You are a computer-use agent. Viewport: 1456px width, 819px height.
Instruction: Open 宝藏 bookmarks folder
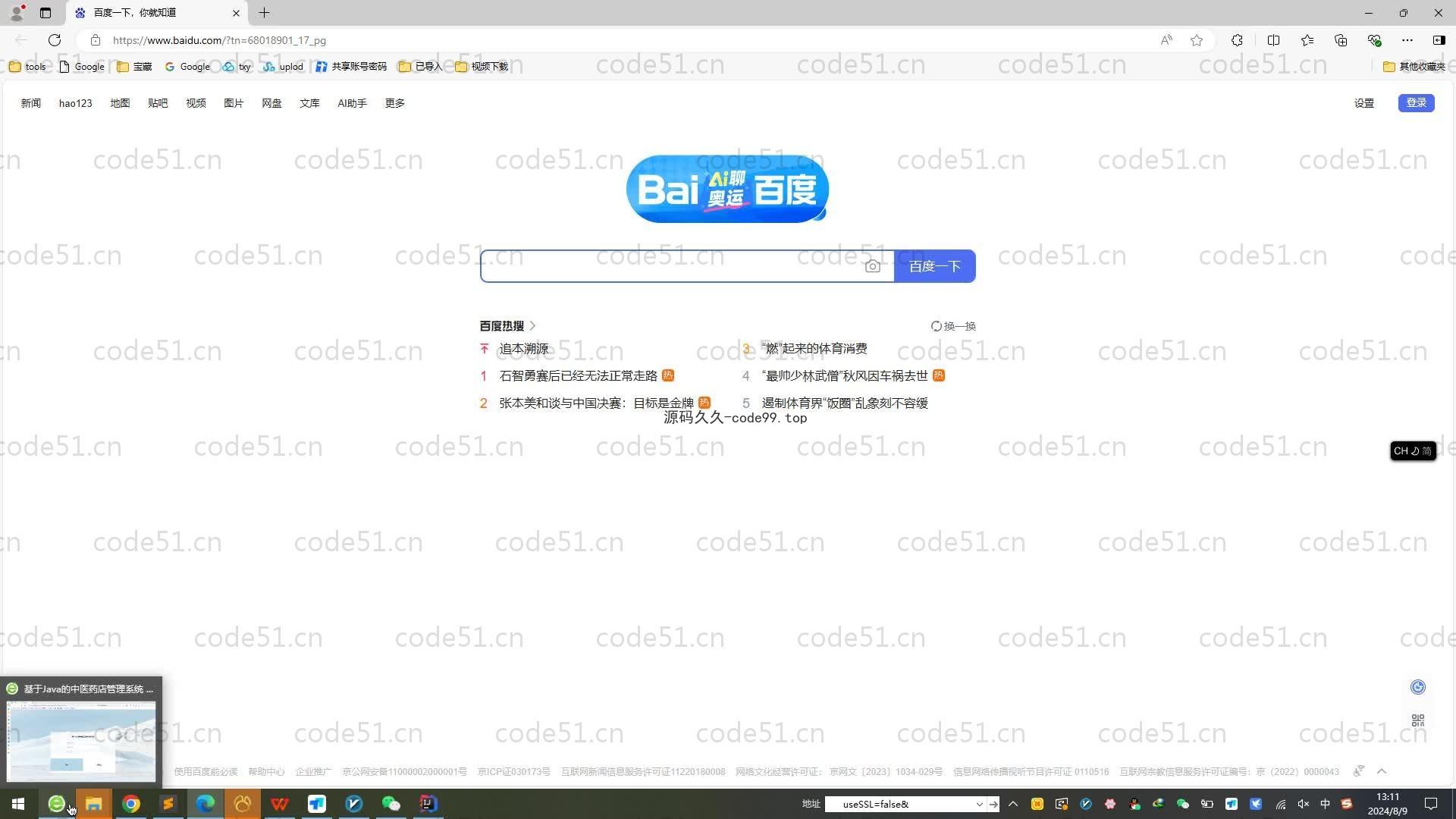(134, 67)
